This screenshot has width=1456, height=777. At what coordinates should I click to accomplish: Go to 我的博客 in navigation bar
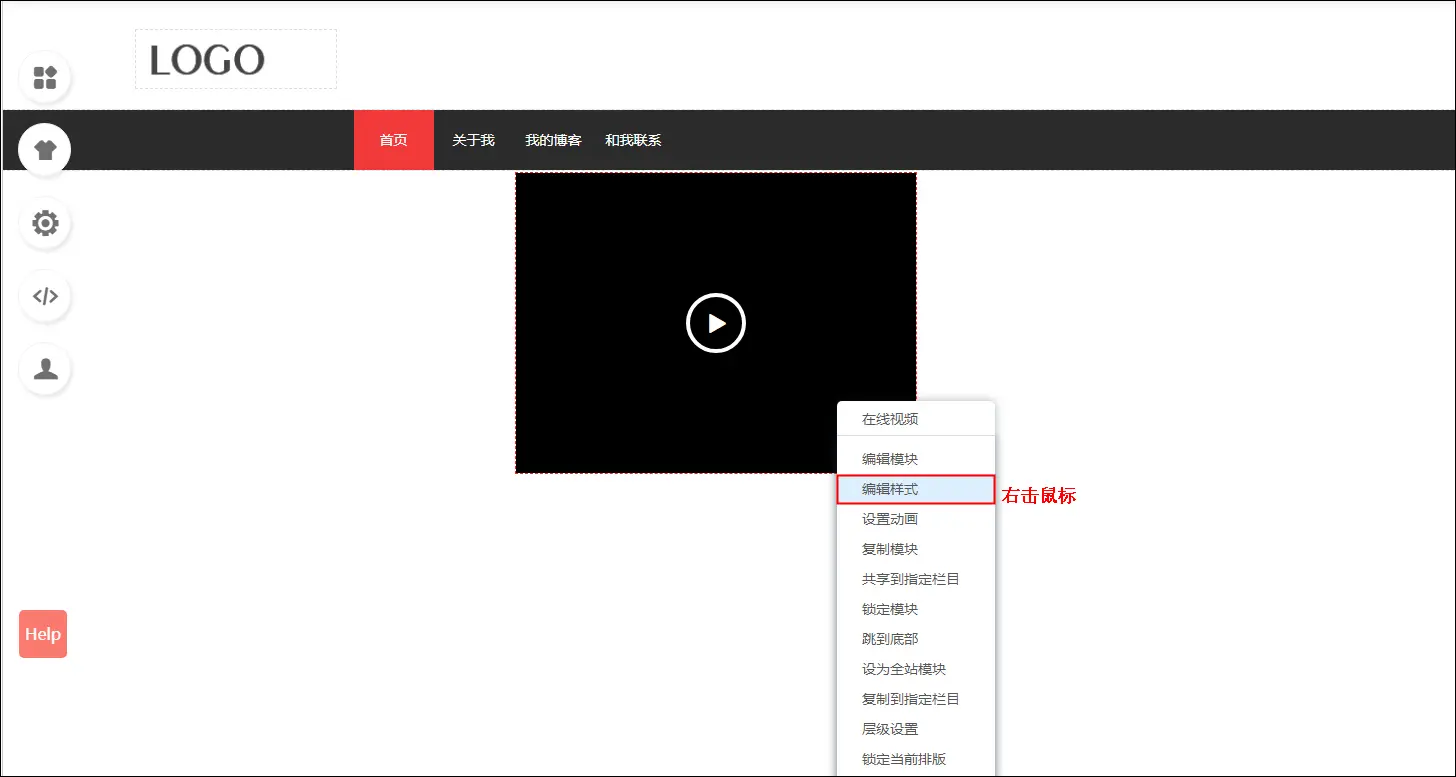coord(553,140)
